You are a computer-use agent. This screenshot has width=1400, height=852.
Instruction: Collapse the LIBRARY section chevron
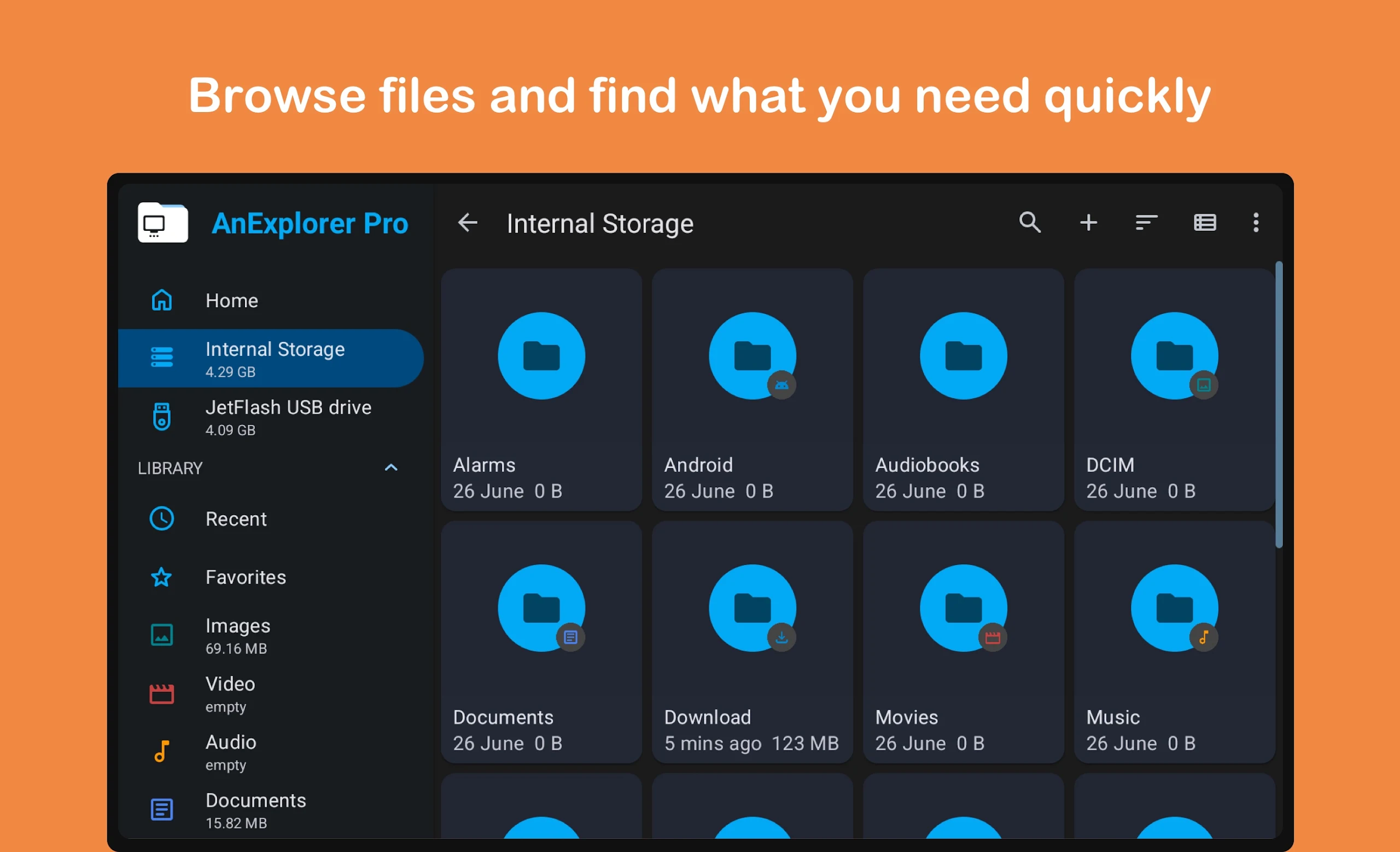pos(391,468)
